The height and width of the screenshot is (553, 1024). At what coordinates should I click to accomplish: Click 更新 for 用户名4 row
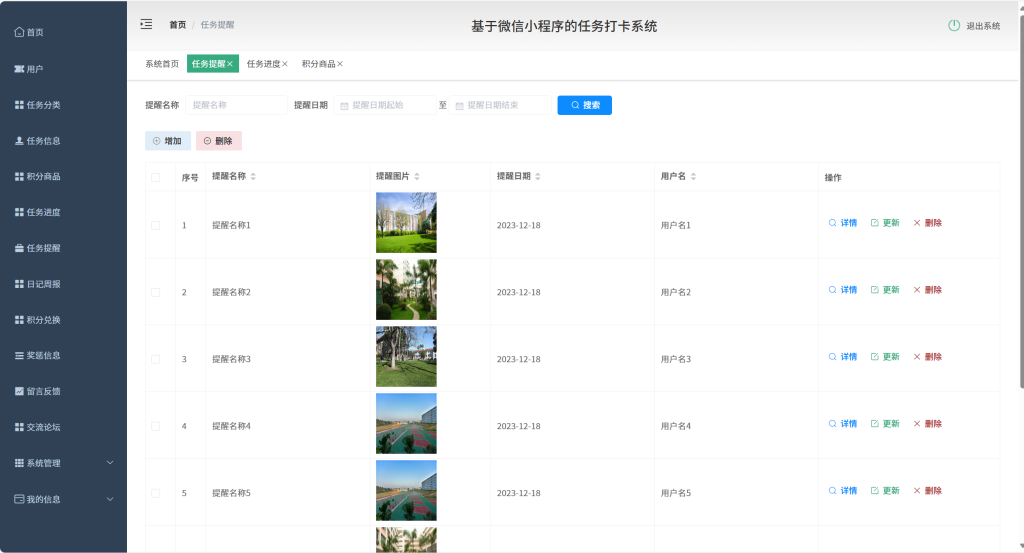tap(885, 424)
